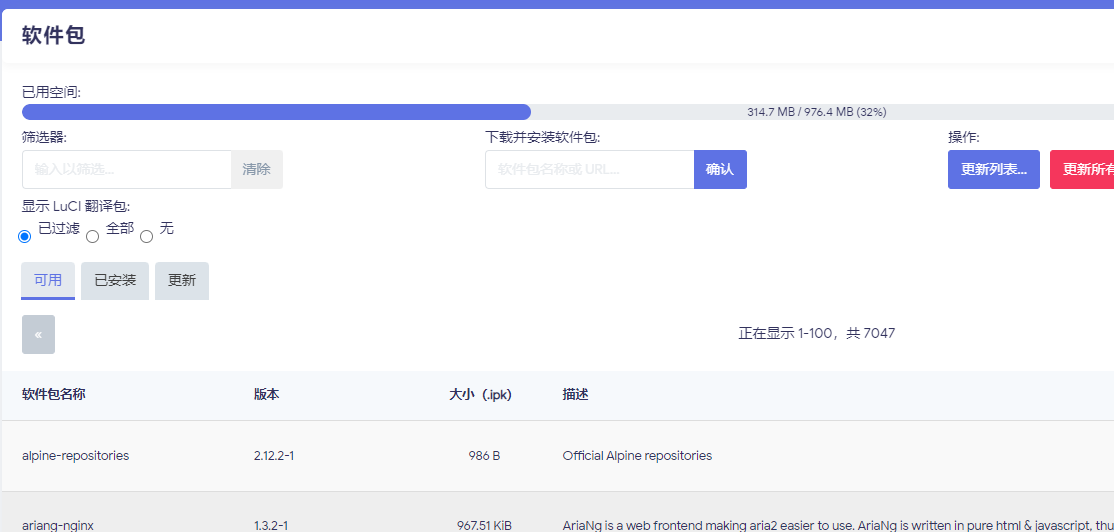The height and width of the screenshot is (532, 1114).
Task: Select the 已过滤 radio option
Action: pyautogui.click(x=25, y=236)
